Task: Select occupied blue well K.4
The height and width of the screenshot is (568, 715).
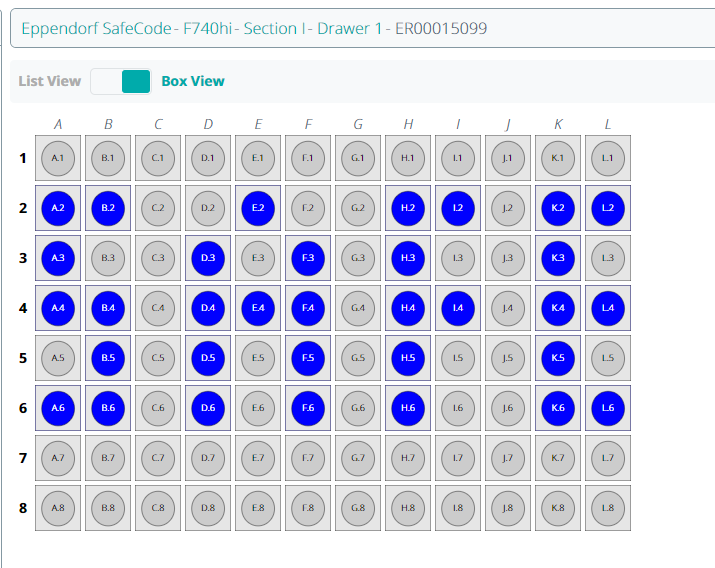Action: [558, 308]
